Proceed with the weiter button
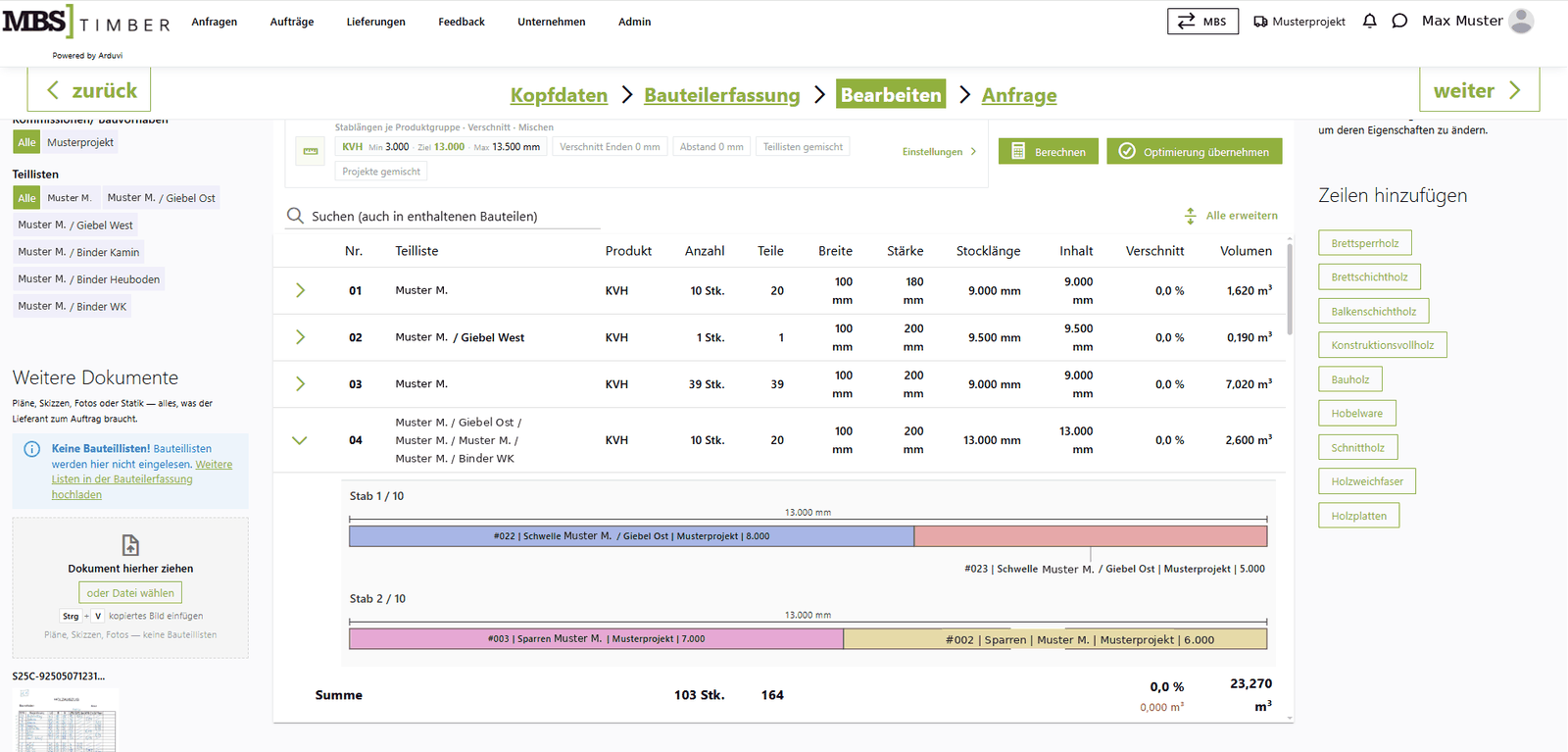 point(1479,90)
